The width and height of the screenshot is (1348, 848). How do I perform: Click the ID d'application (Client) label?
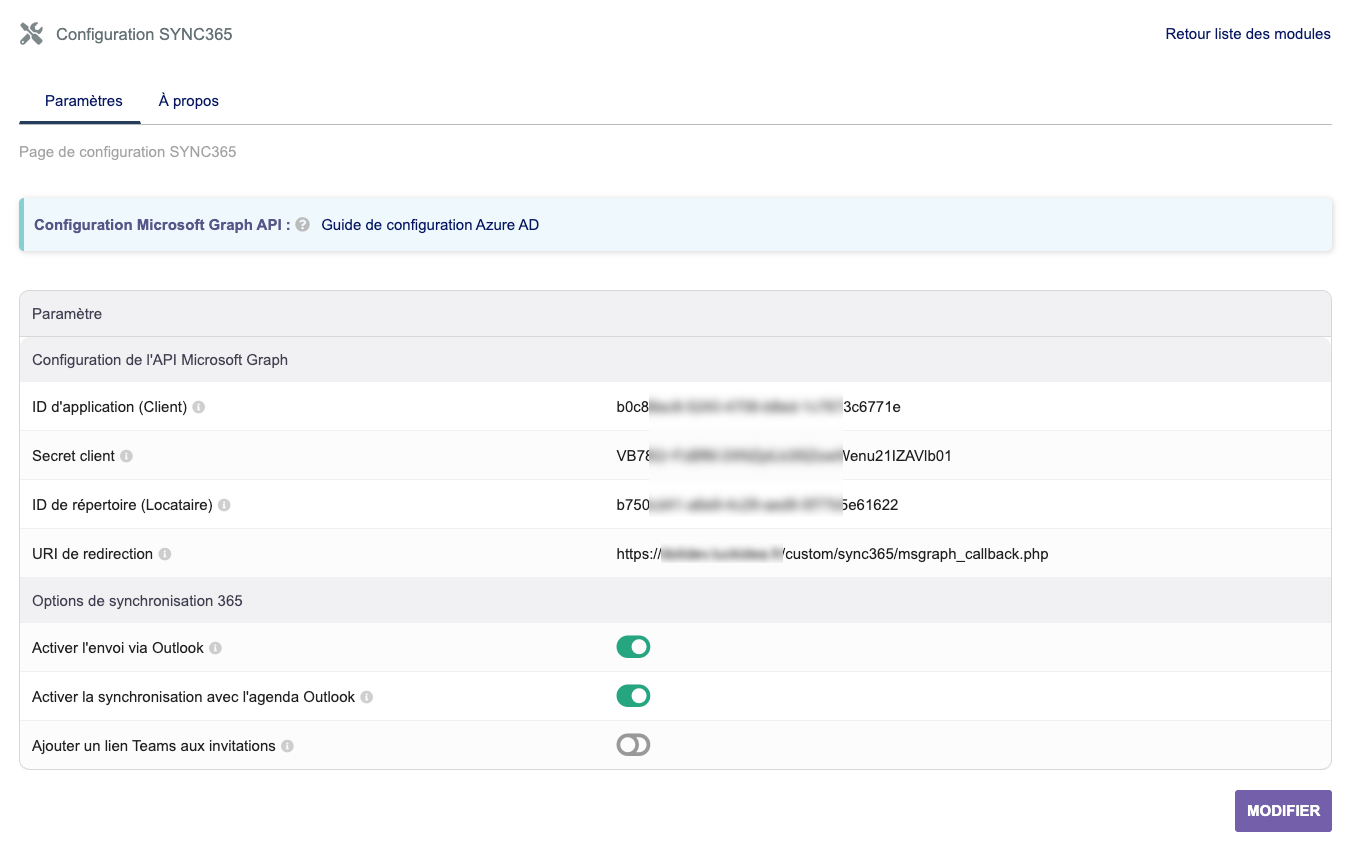click(x=110, y=407)
